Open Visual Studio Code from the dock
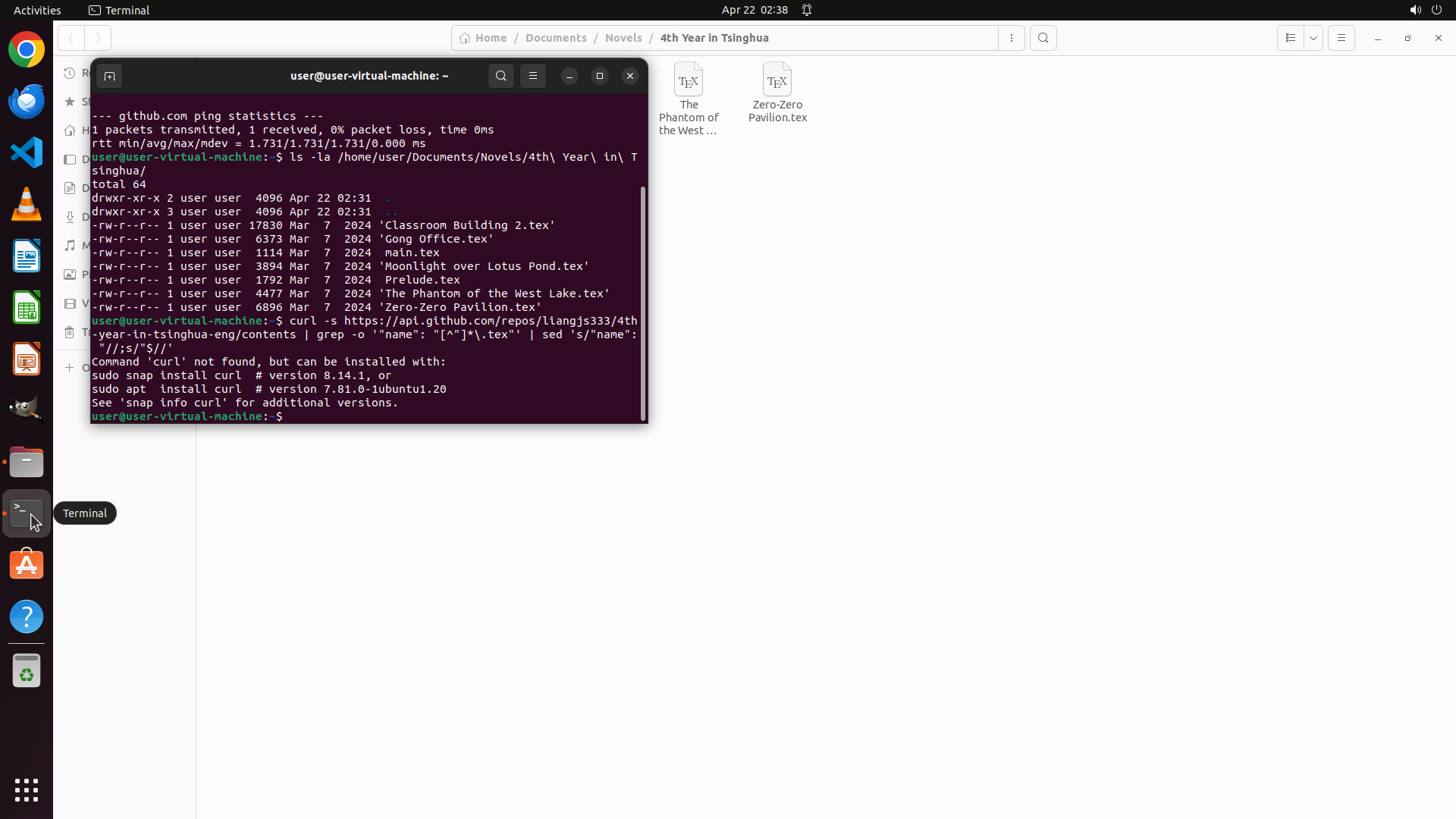Viewport: 1456px width, 819px height. [27, 153]
